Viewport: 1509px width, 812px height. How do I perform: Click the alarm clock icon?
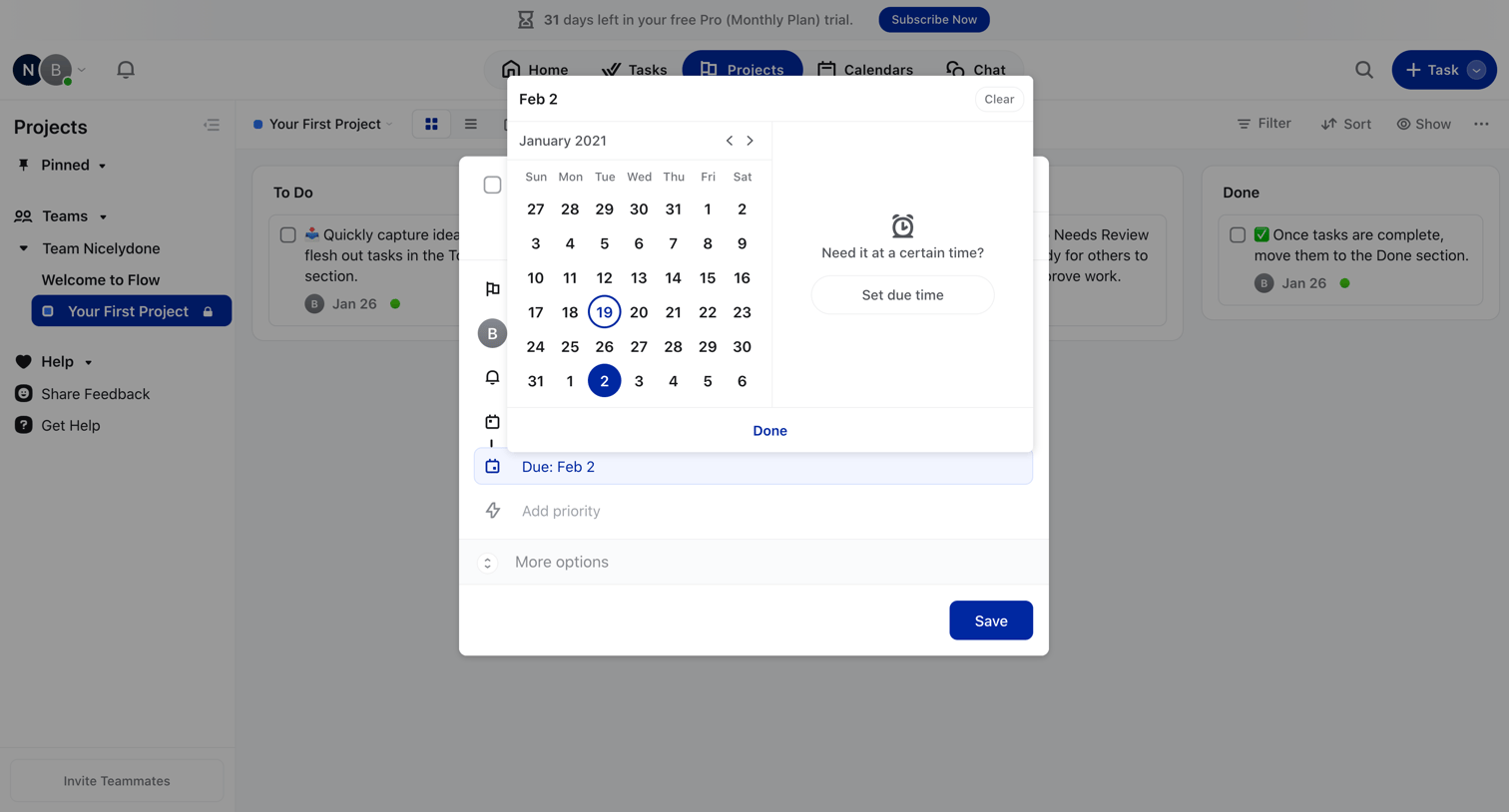click(902, 225)
